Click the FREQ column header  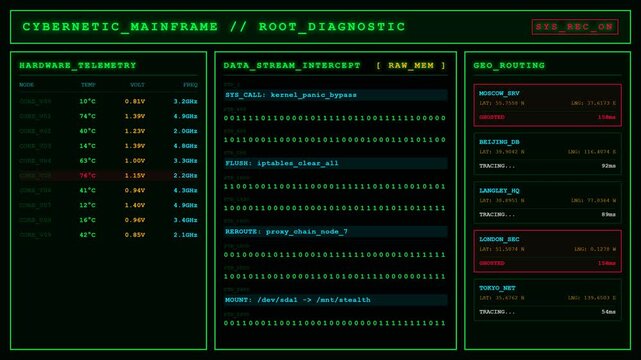click(x=190, y=85)
